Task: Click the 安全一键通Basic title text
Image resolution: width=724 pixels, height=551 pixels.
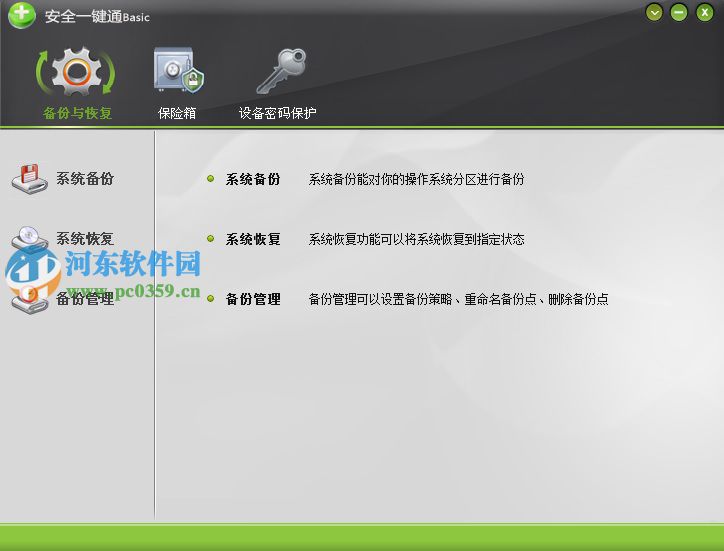Action: coord(97,17)
